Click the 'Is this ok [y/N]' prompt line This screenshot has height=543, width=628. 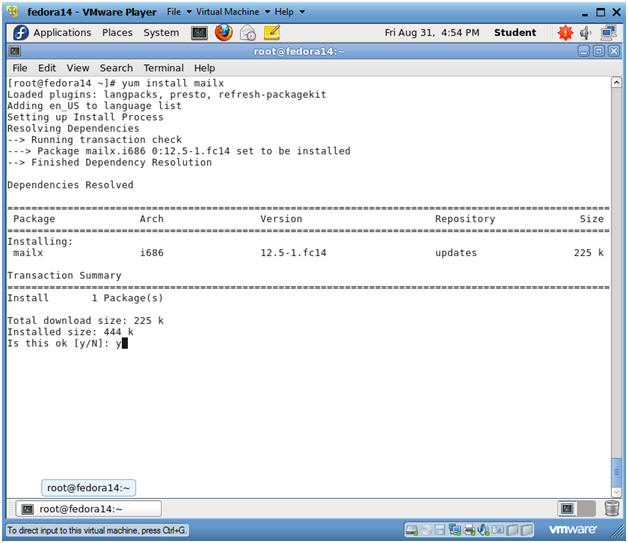pyautogui.click(x=67, y=344)
